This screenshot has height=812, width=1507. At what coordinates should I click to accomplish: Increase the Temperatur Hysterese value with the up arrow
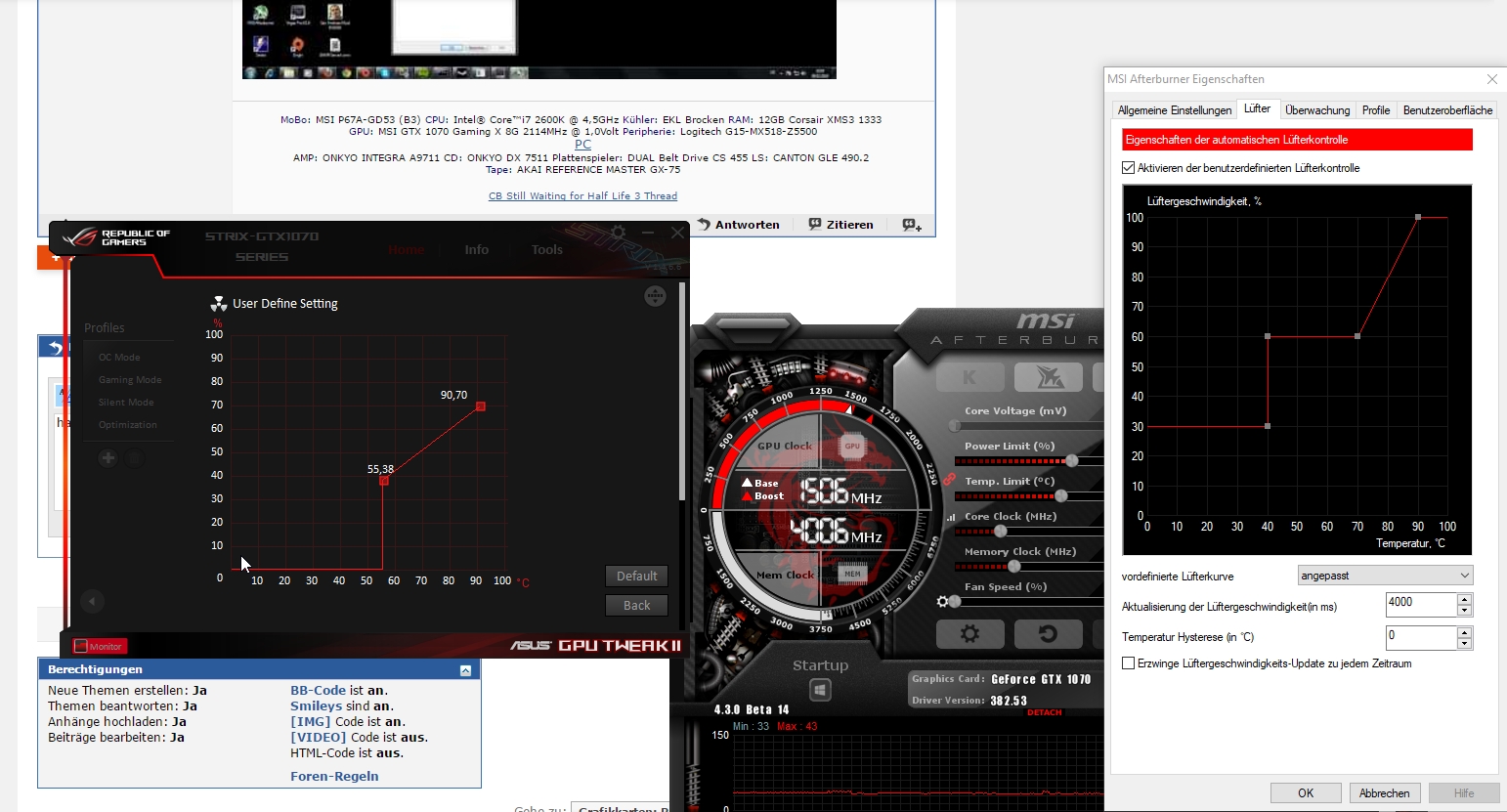(1464, 632)
